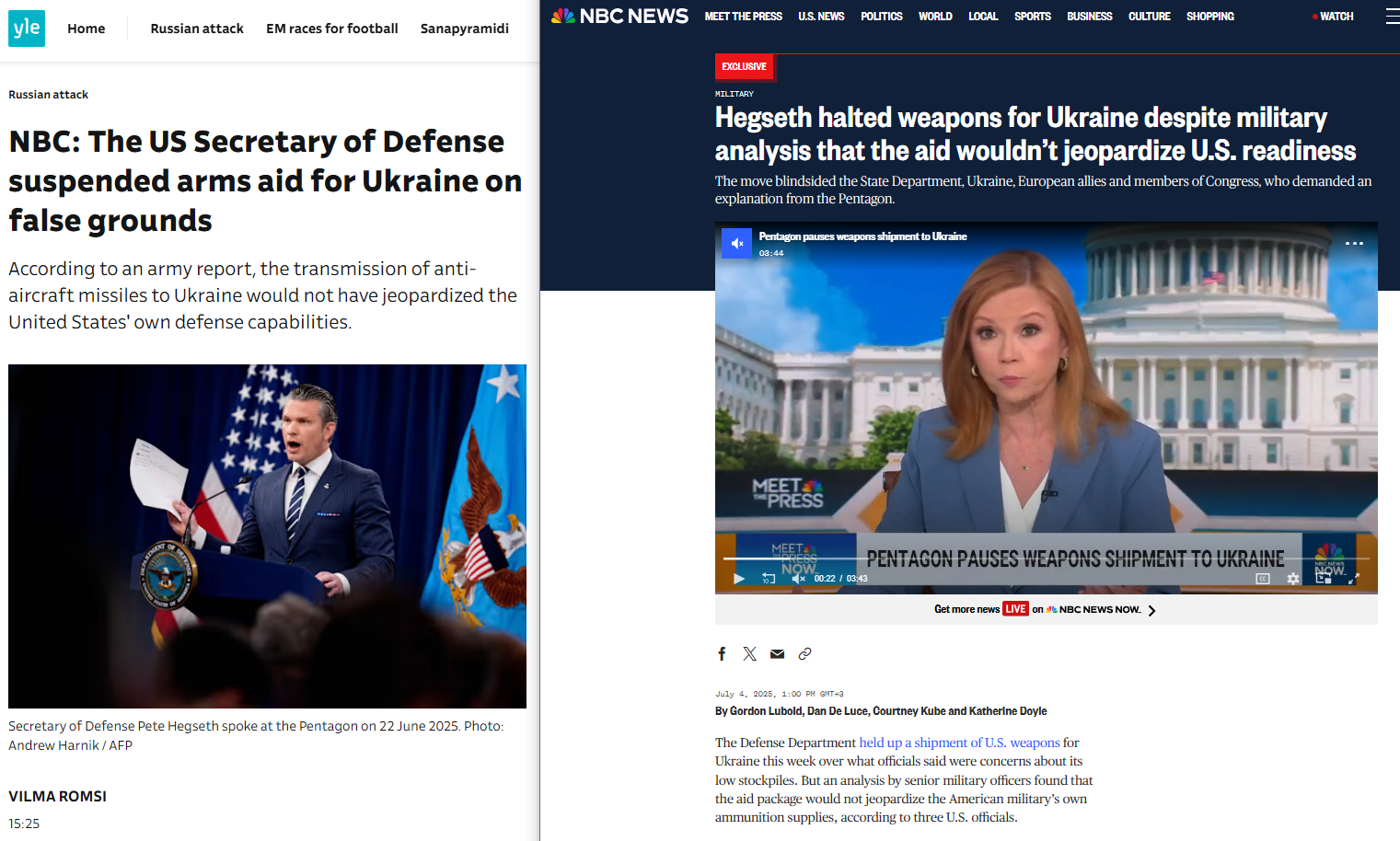Image resolution: width=1400 pixels, height=841 pixels.
Task: Open the Yle logo homepage
Action: (x=27, y=29)
